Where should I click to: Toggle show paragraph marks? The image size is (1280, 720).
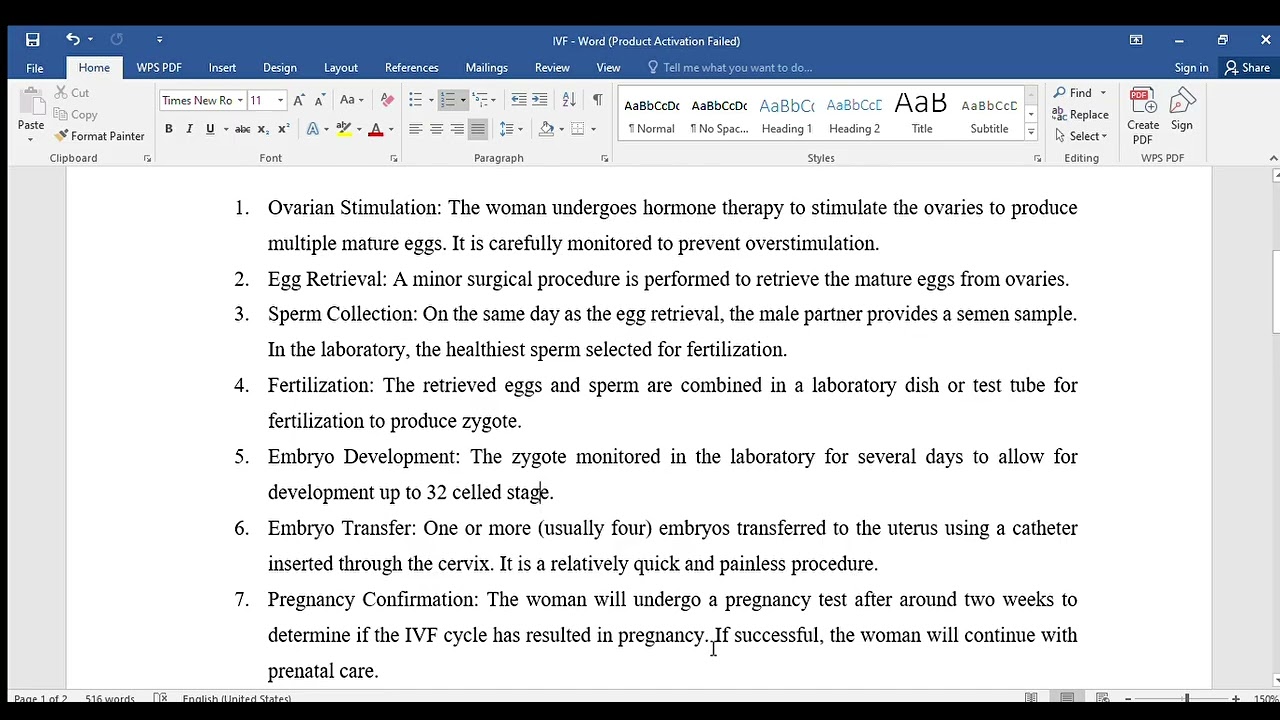597,100
